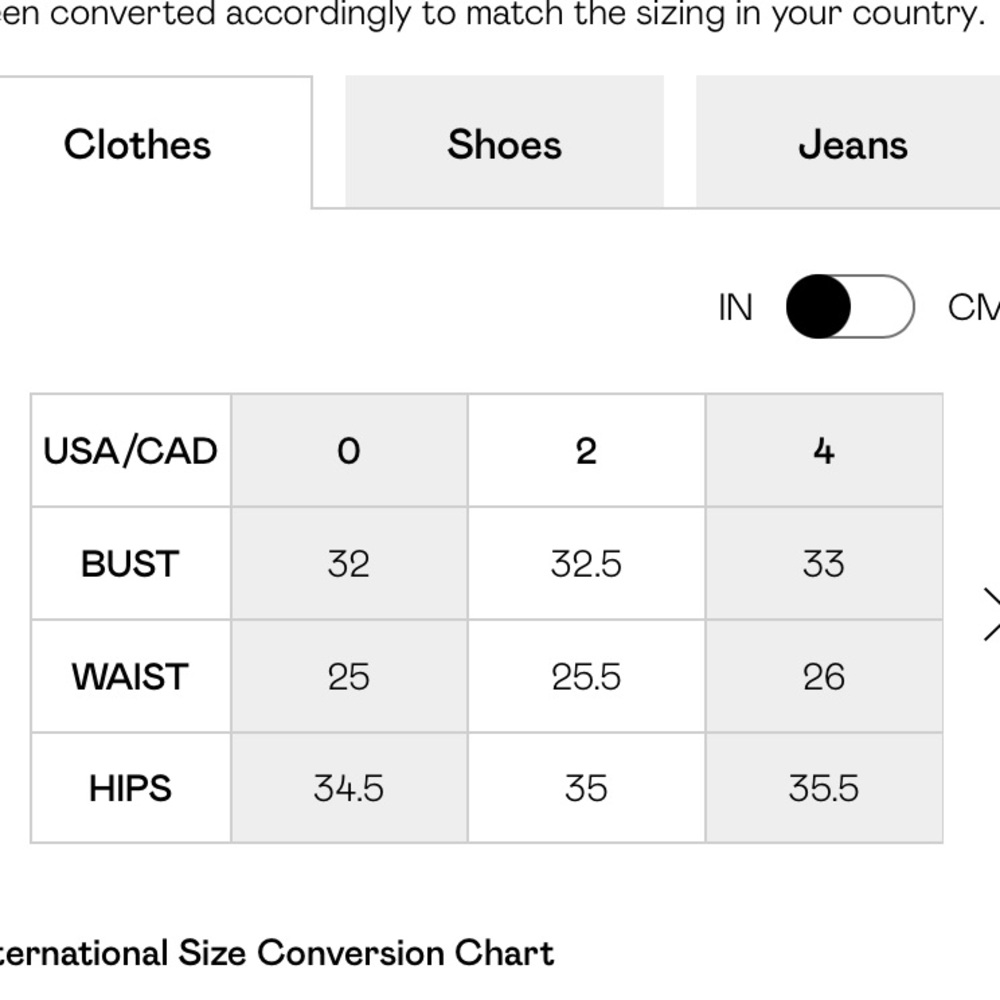Click the USA/CAD header cell
The width and height of the screenshot is (1000, 1000).
click(131, 451)
